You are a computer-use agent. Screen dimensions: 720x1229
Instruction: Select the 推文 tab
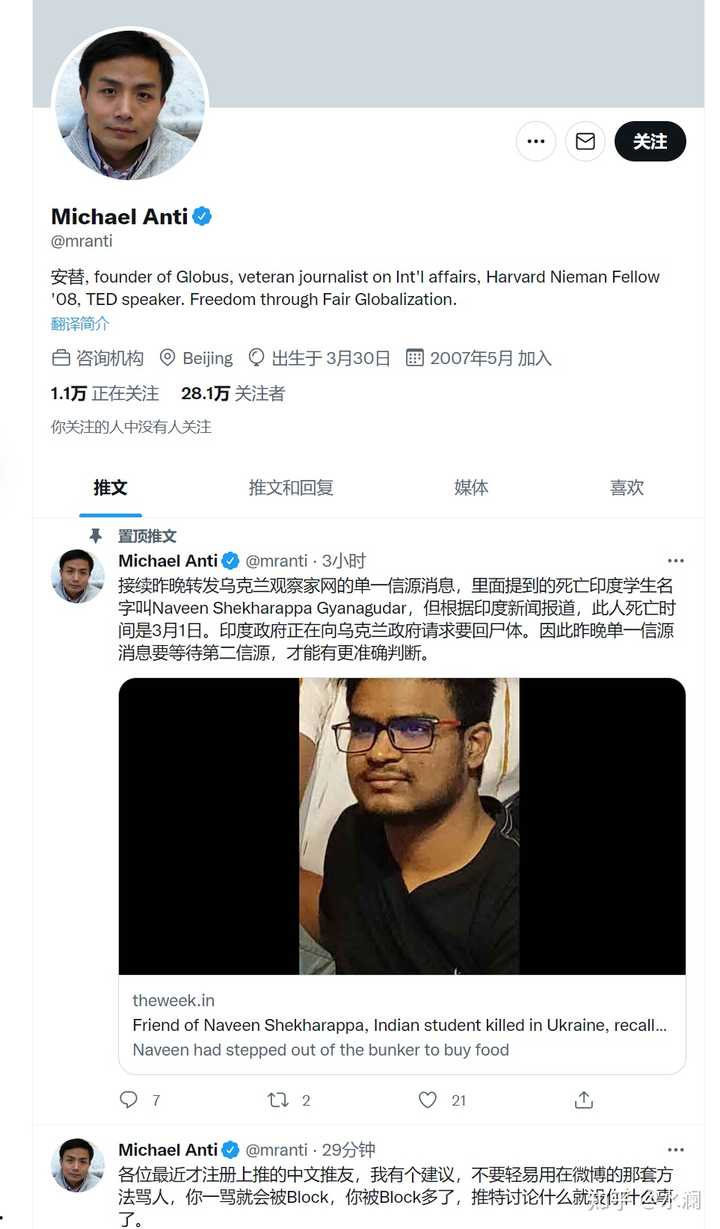tap(111, 488)
